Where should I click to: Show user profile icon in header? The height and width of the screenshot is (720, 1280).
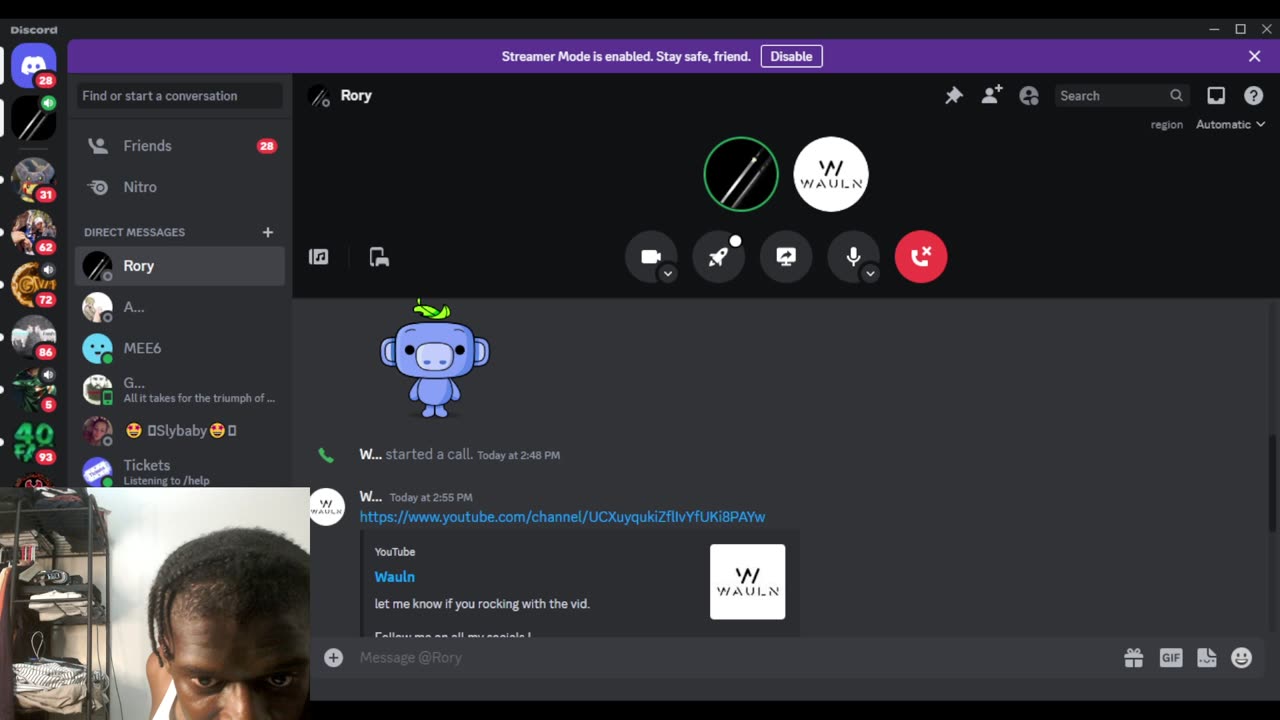[x=1029, y=96]
